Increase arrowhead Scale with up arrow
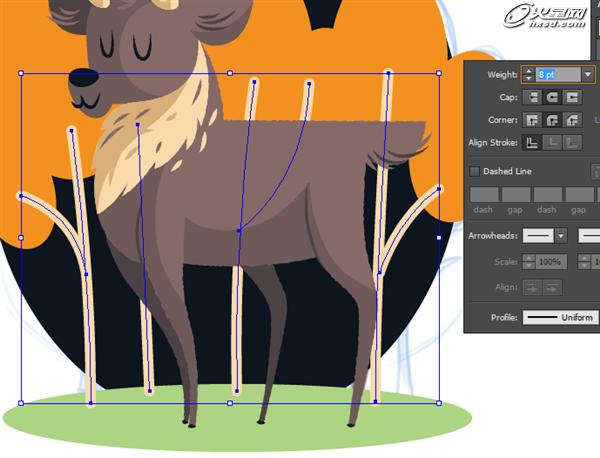Viewport: 600px width, 458px height. [528, 258]
